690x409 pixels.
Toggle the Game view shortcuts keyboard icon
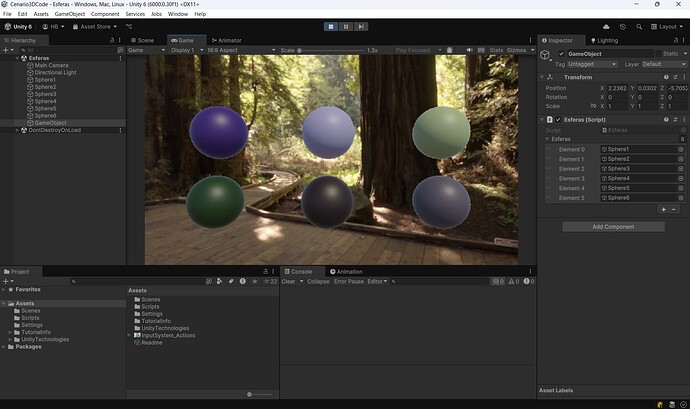point(481,50)
